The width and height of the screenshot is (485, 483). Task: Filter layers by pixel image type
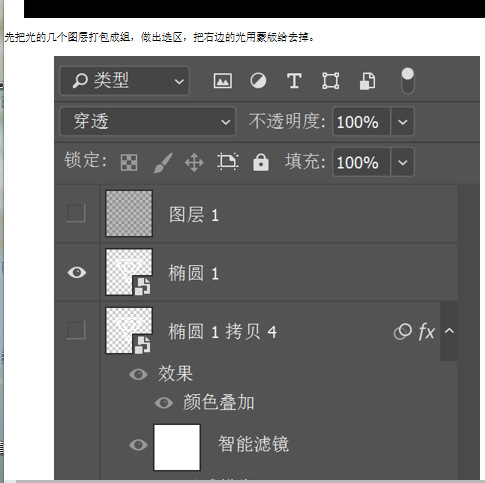pos(223,81)
